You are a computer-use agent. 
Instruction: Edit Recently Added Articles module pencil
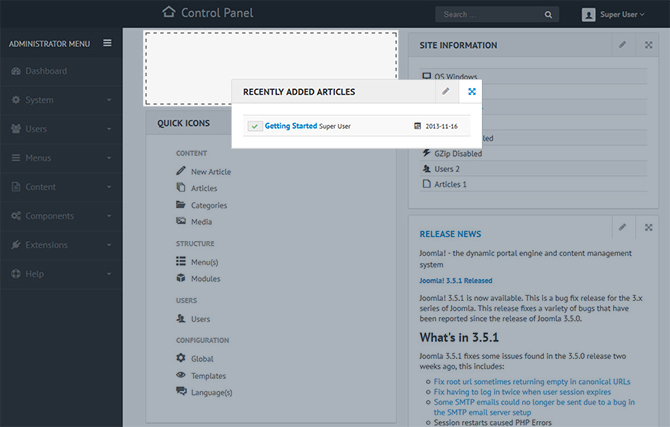(x=446, y=91)
